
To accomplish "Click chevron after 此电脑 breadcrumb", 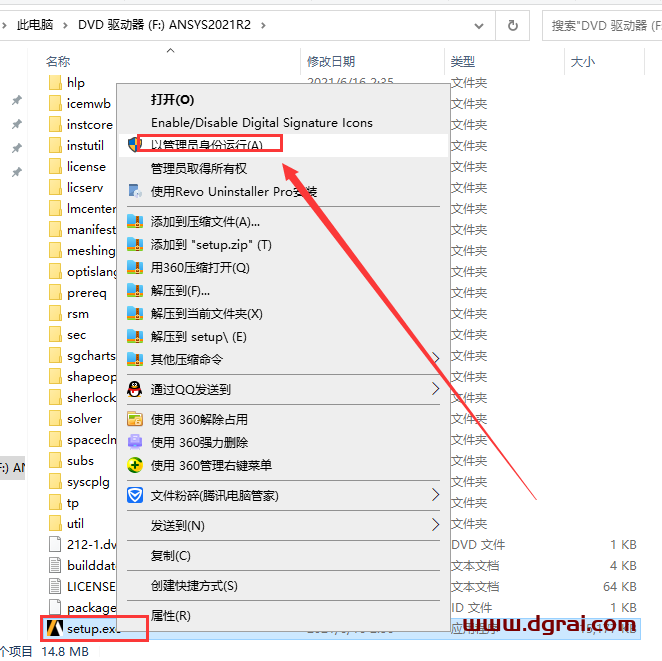I will (x=65, y=25).
